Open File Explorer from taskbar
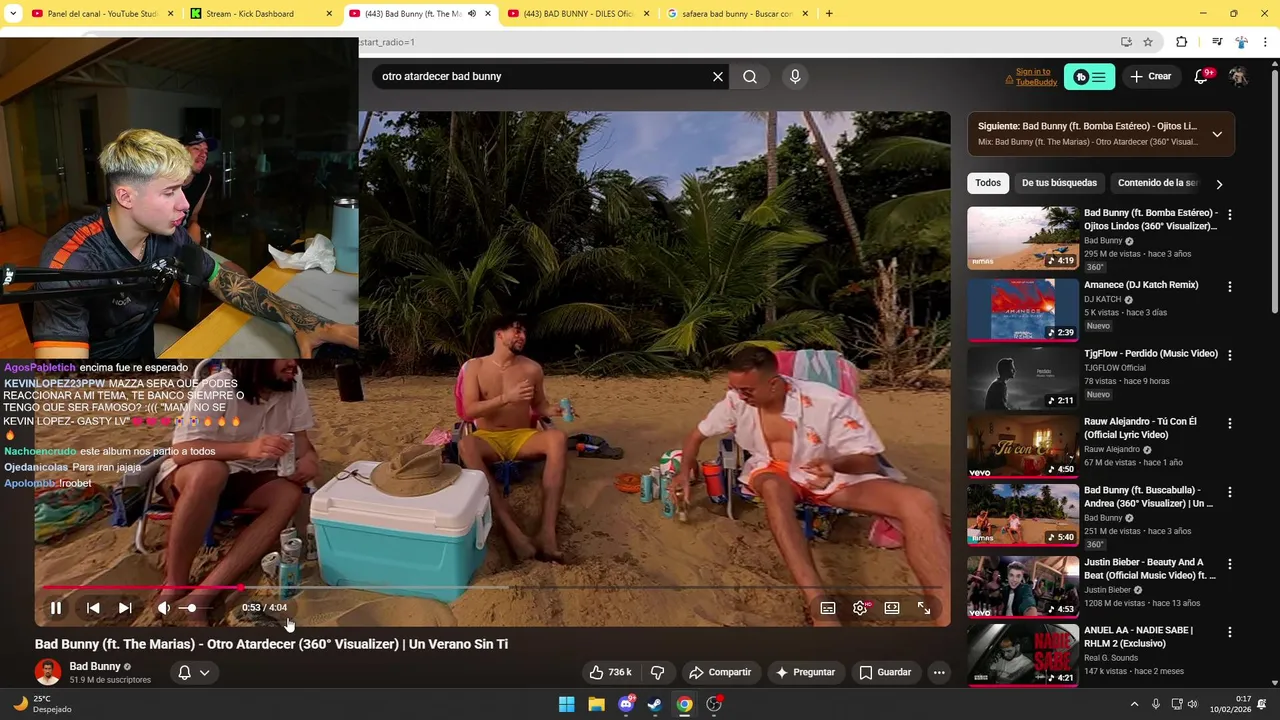Image resolution: width=1280 pixels, height=720 pixels. [596, 704]
